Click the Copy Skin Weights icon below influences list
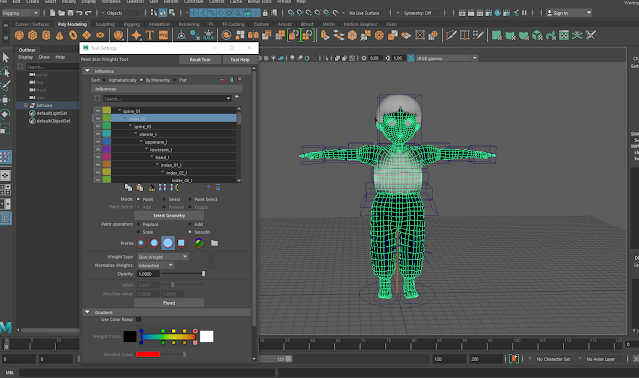 (x=128, y=187)
